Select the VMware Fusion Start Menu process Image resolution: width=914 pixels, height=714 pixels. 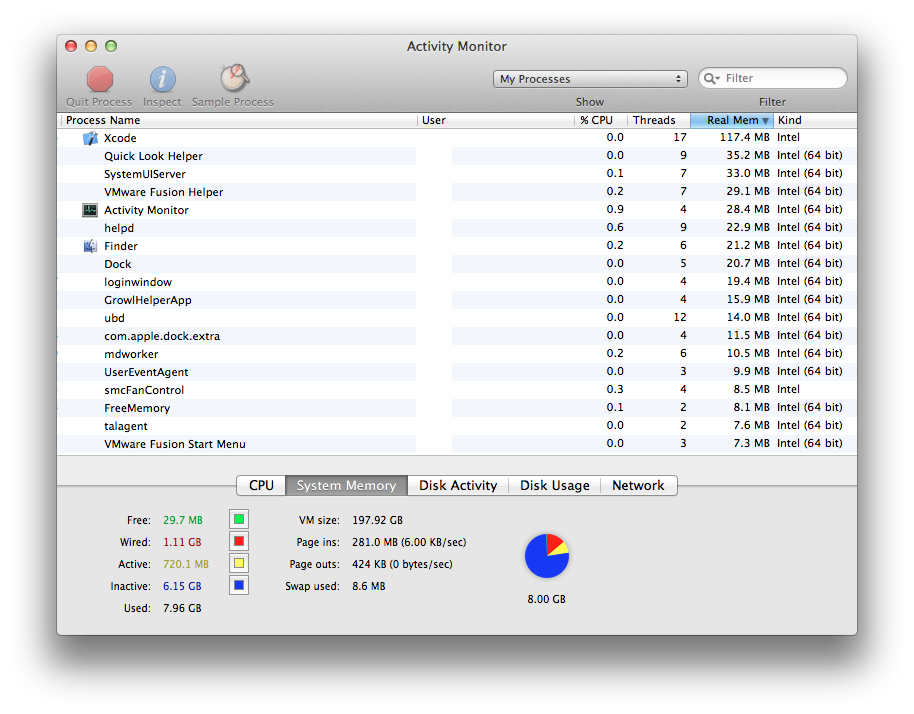pyautogui.click(x=457, y=444)
